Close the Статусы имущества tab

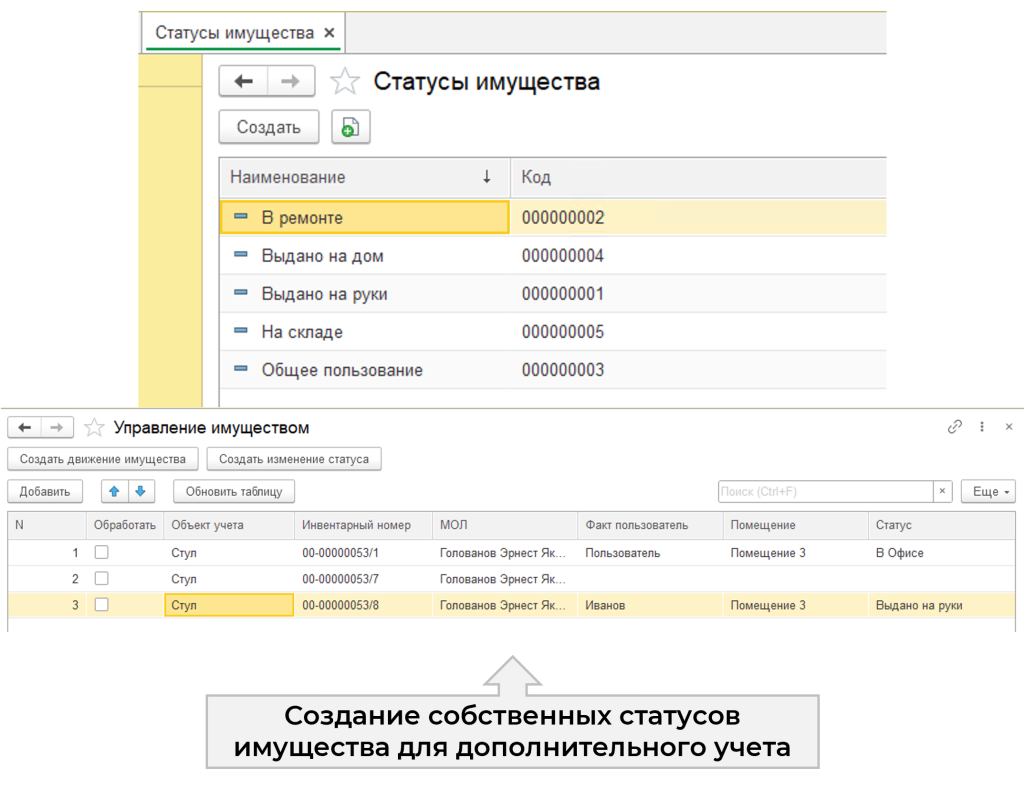pos(330,33)
